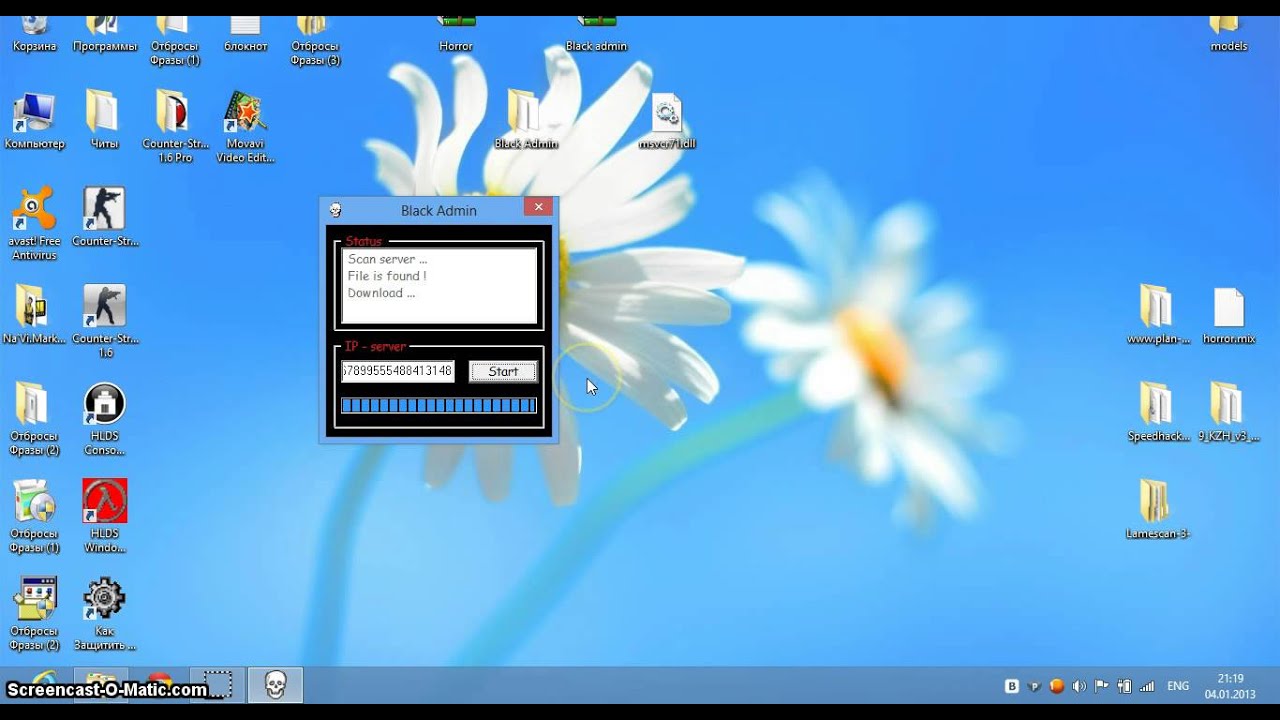This screenshot has height=720, width=1280.
Task: Click the dashed-rectangle screen recorder taskbar button
Action: (x=217, y=685)
